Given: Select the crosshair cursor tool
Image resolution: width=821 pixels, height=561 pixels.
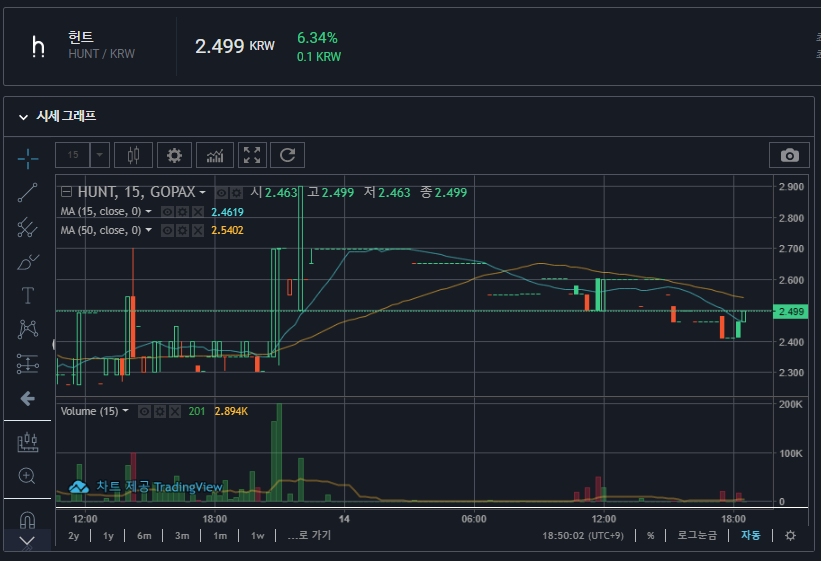Looking at the screenshot, I should pos(27,158).
